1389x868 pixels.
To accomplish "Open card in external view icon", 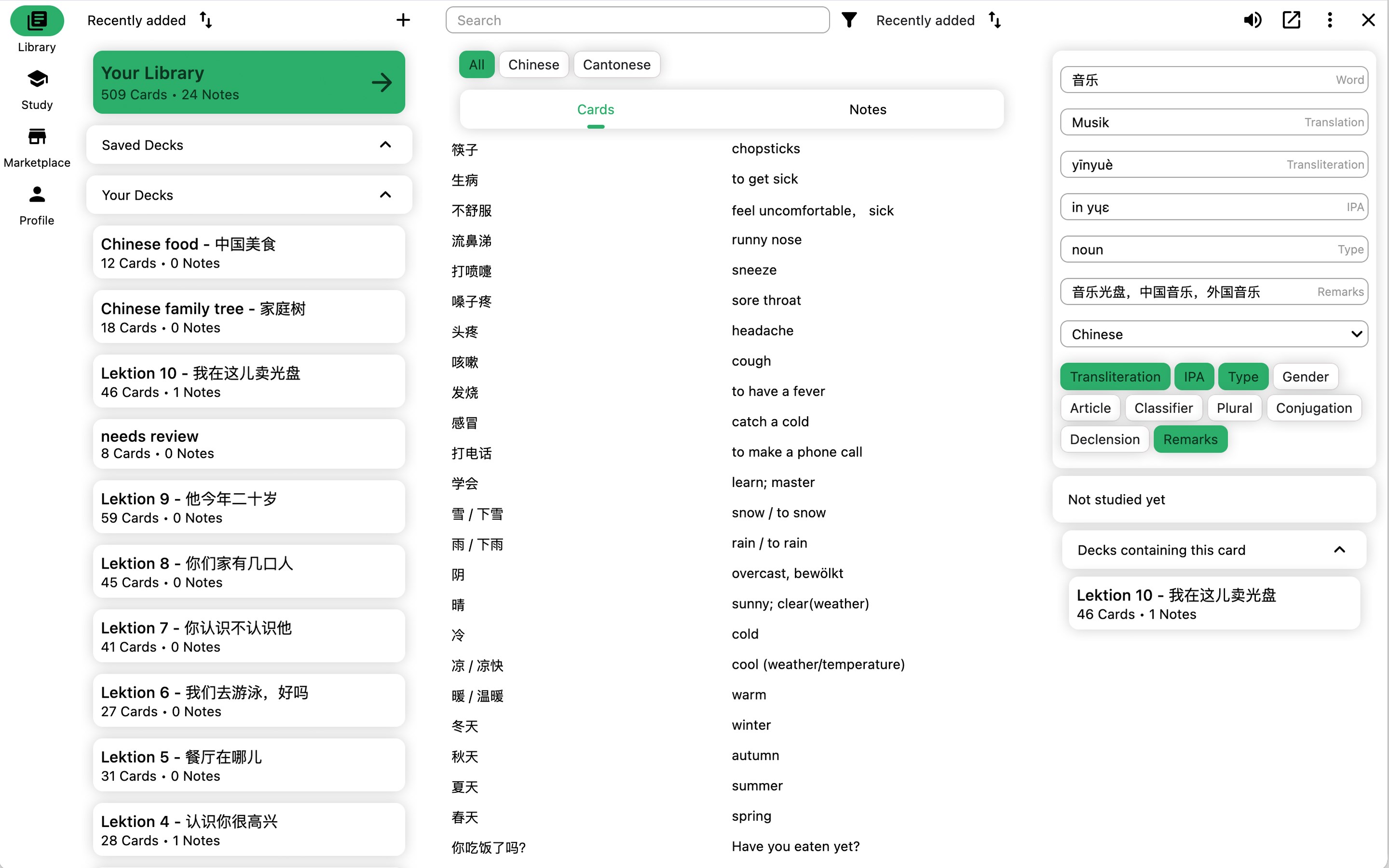I will 1291,20.
